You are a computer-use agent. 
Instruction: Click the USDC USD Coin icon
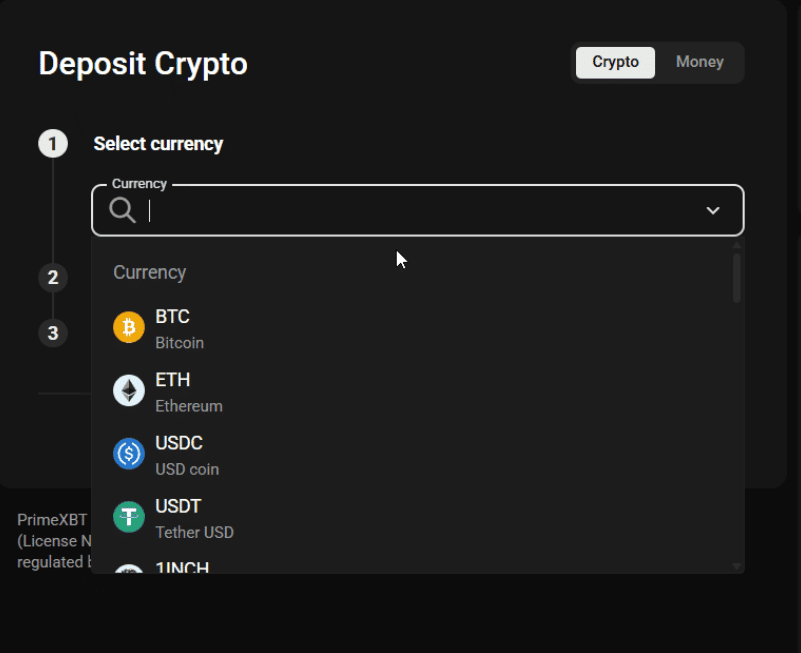[x=128, y=453]
